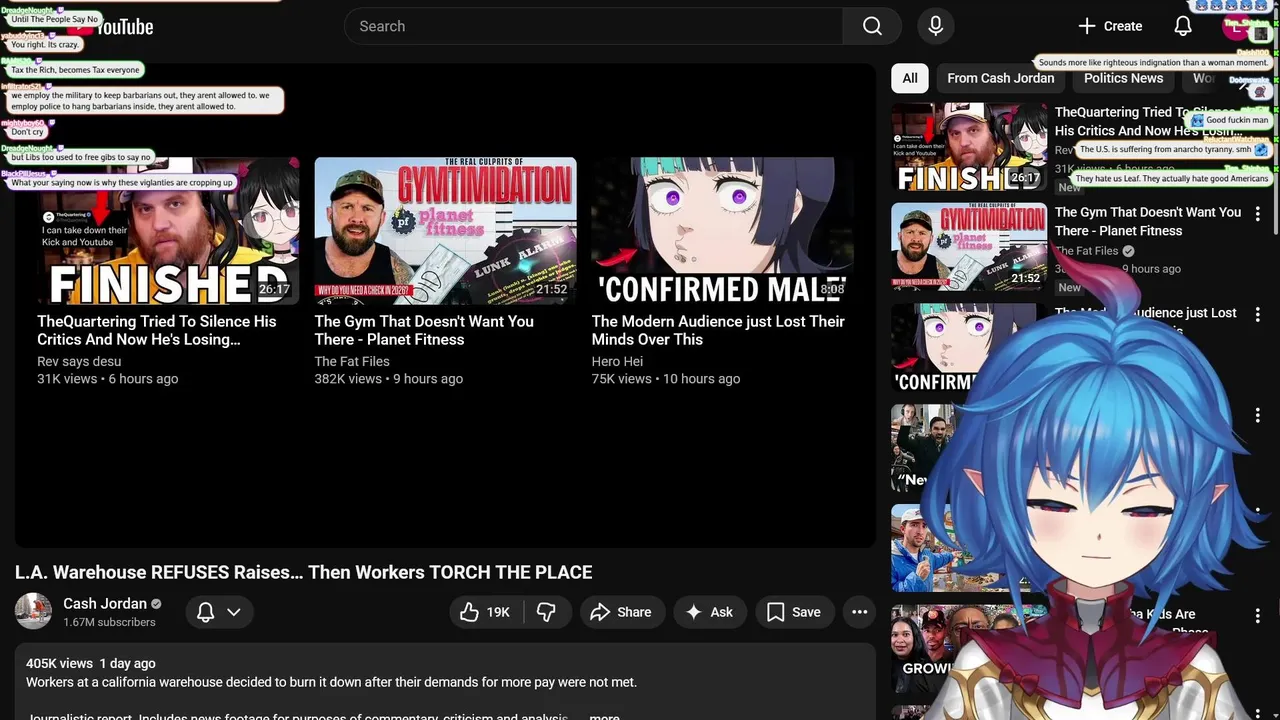Click the YouTube logo home link
The width and height of the screenshot is (1280, 720).
pos(110,27)
